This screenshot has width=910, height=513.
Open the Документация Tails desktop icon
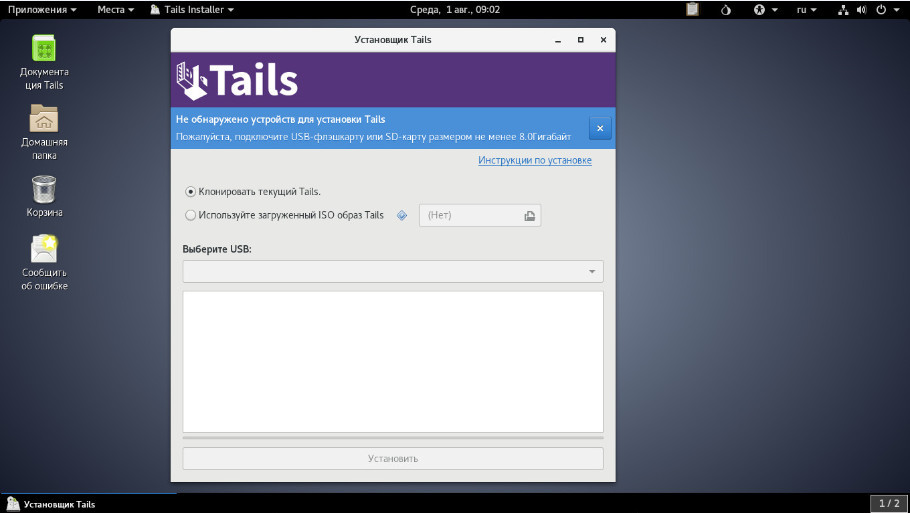click(44, 62)
